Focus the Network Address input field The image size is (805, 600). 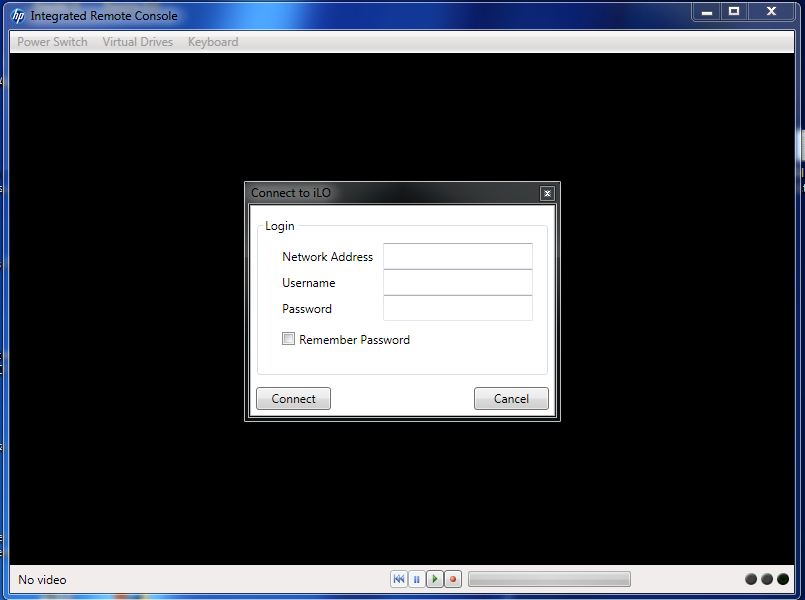458,256
